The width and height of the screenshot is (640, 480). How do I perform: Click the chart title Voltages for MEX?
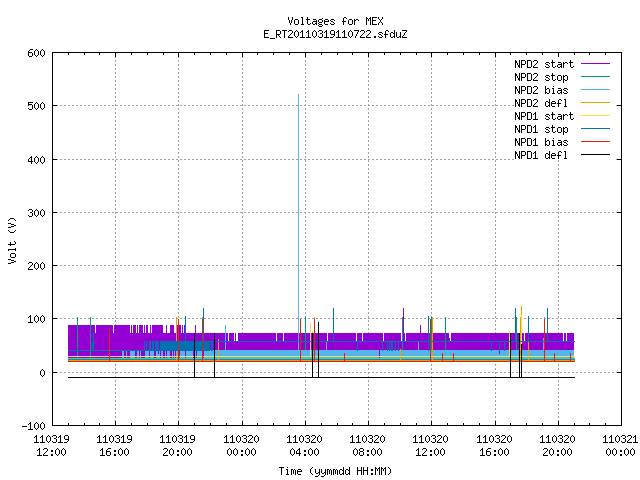click(x=335, y=21)
